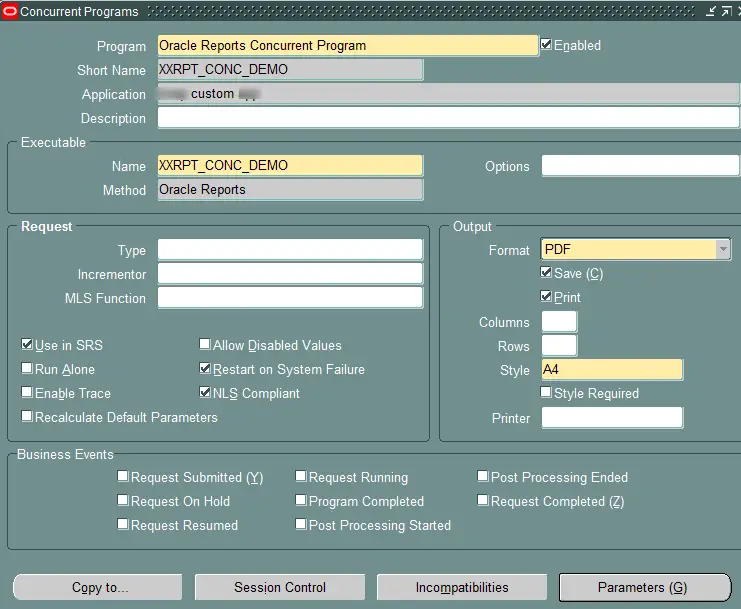The width and height of the screenshot is (741, 609).
Task: Click the Executable Name field
Action: click(290, 165)
